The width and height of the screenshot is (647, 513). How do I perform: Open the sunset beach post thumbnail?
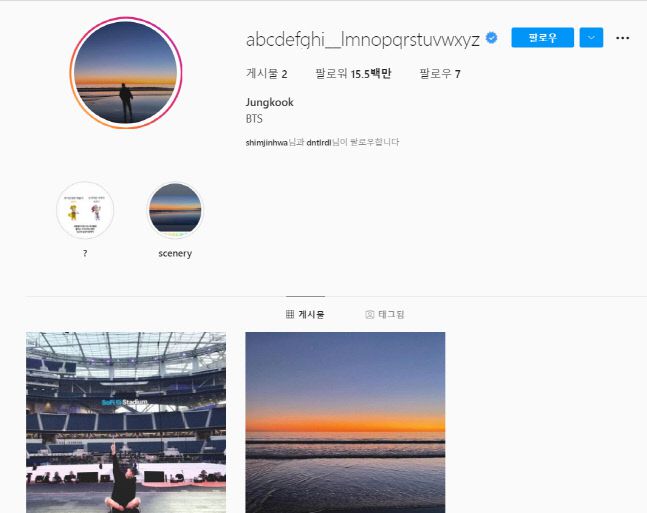tap(345, 423)
